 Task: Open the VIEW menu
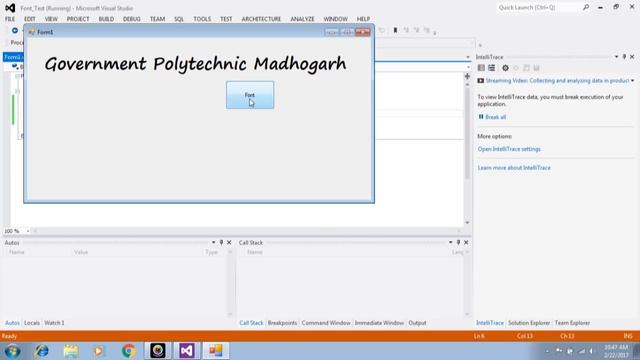tap(51, 19)
